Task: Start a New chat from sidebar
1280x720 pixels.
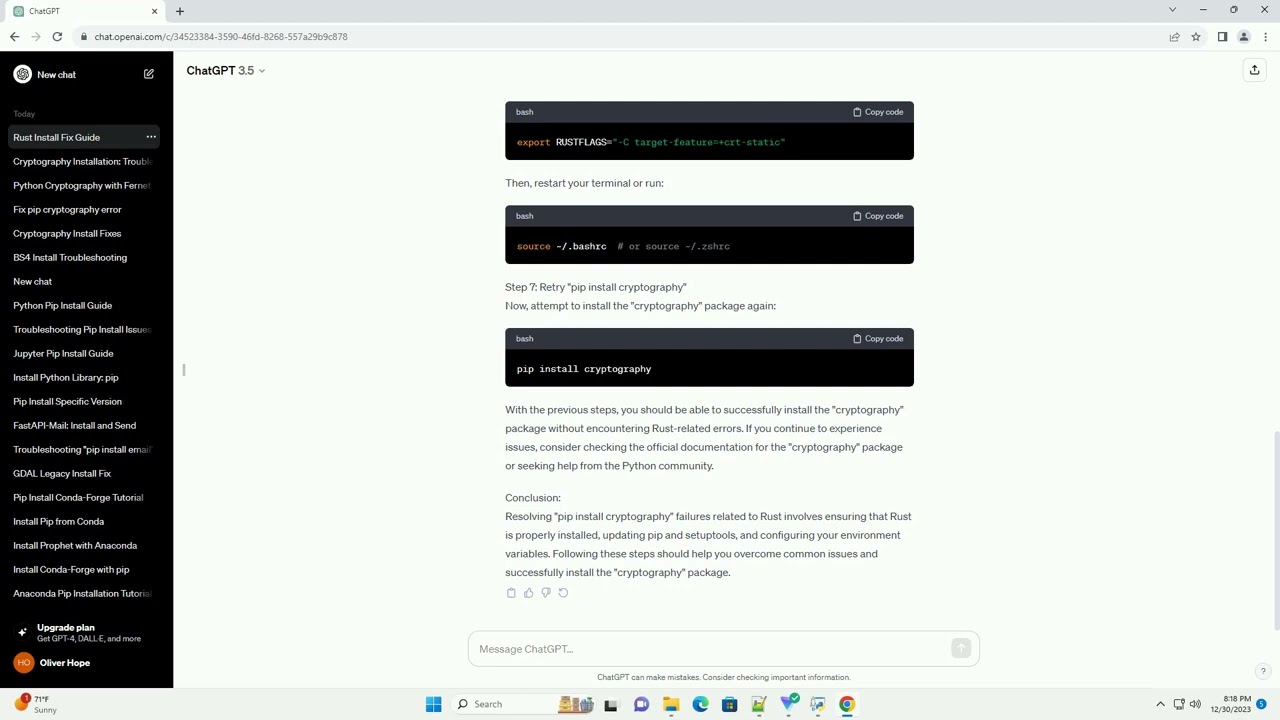Action: click(86, 74)
